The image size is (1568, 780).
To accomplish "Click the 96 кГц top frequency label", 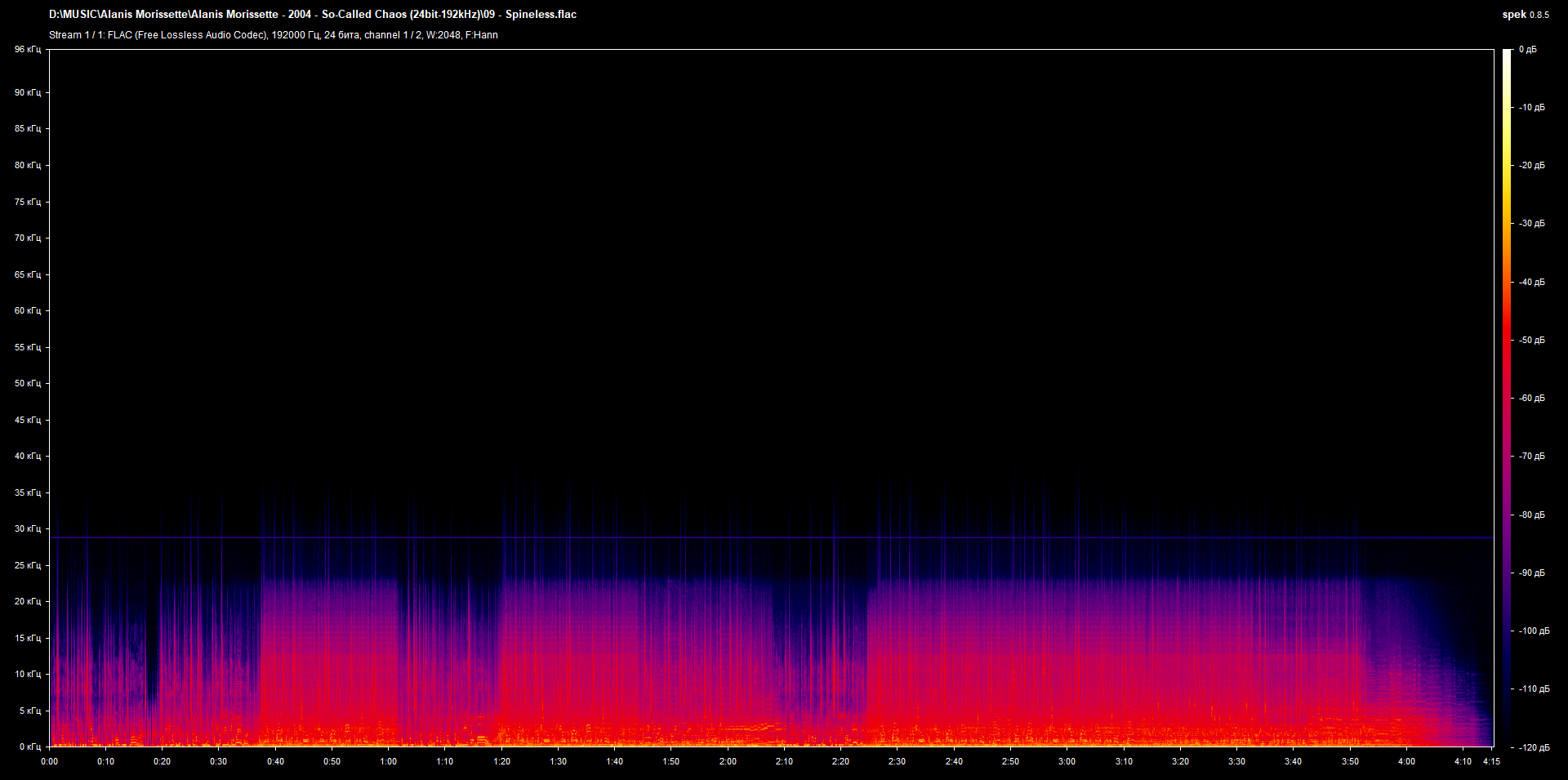I will click(27, 50).
